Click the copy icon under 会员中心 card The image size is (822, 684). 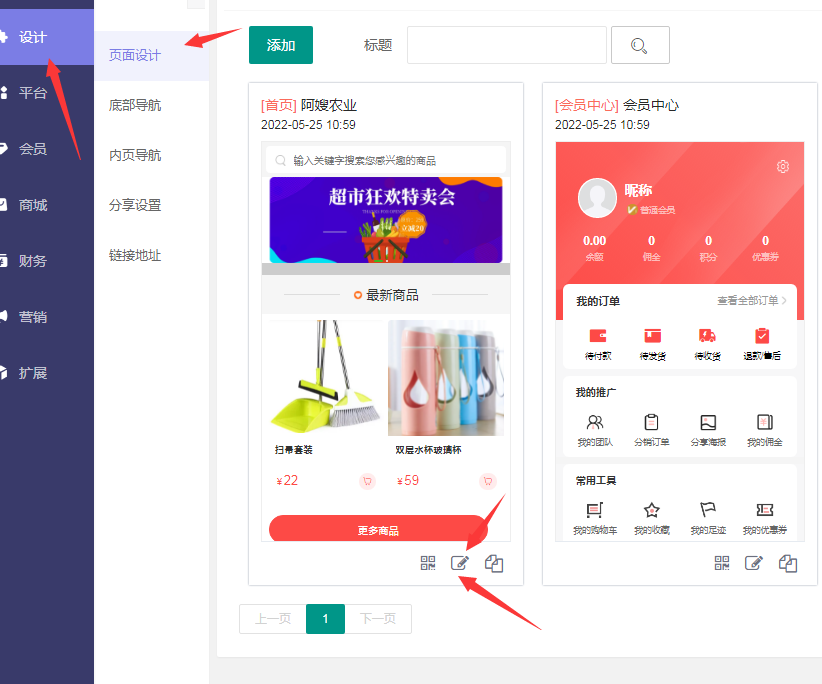[788, 563]
